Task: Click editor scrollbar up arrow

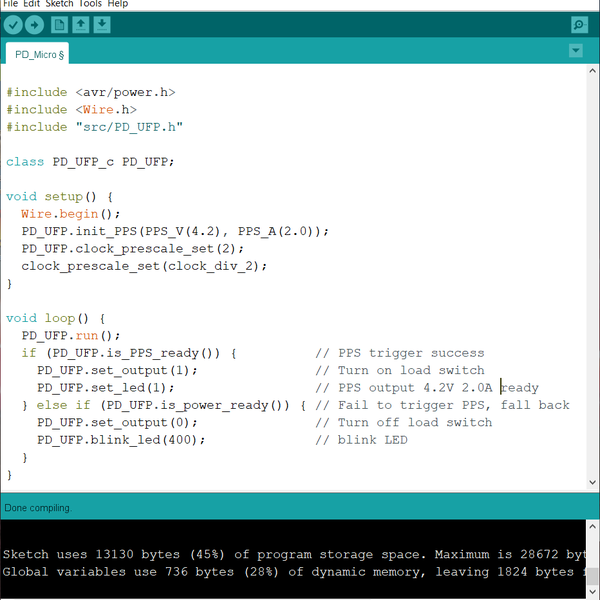Action: (592, 71)
